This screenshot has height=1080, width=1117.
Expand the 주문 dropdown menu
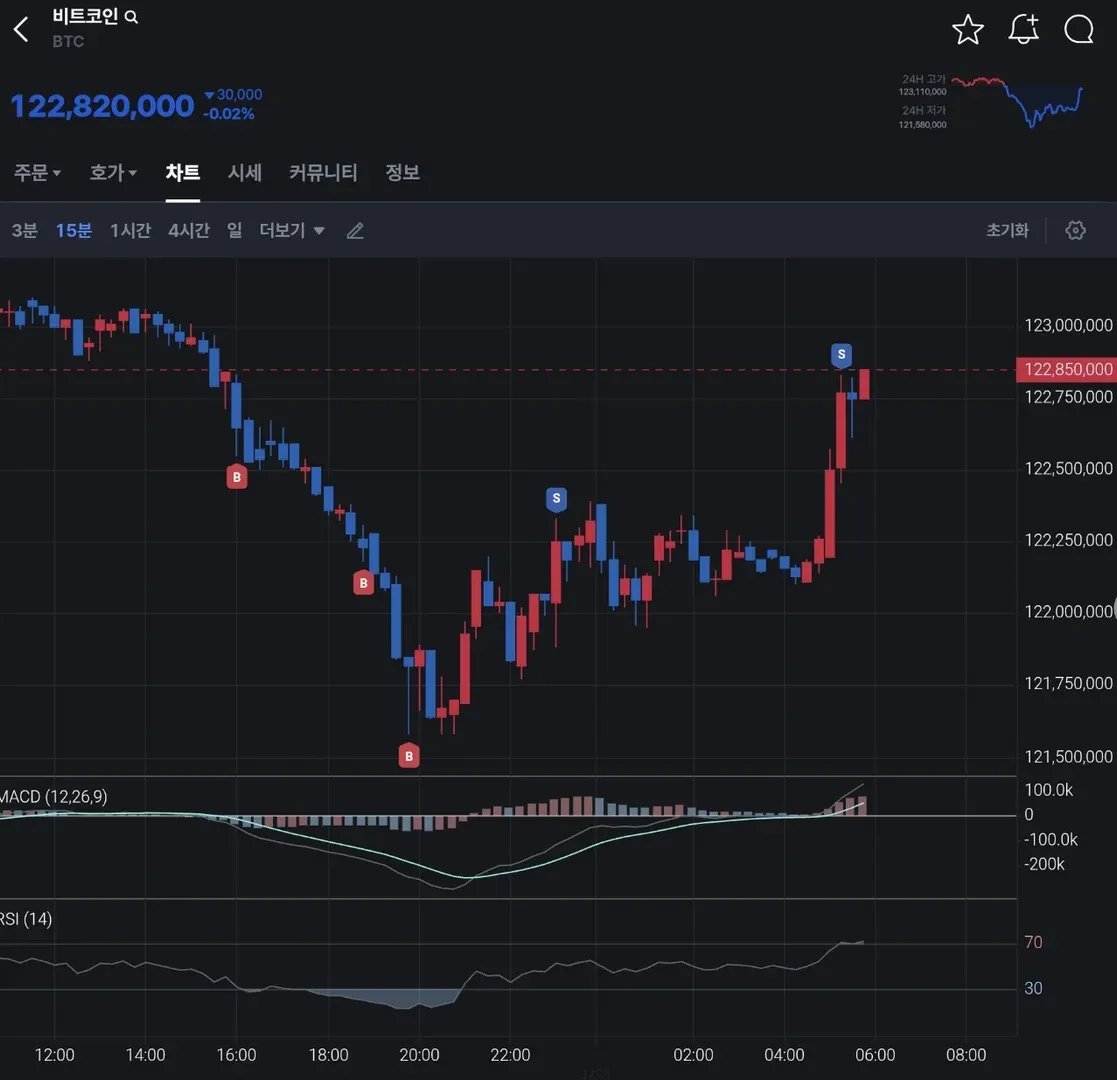[x=37, y=173]
